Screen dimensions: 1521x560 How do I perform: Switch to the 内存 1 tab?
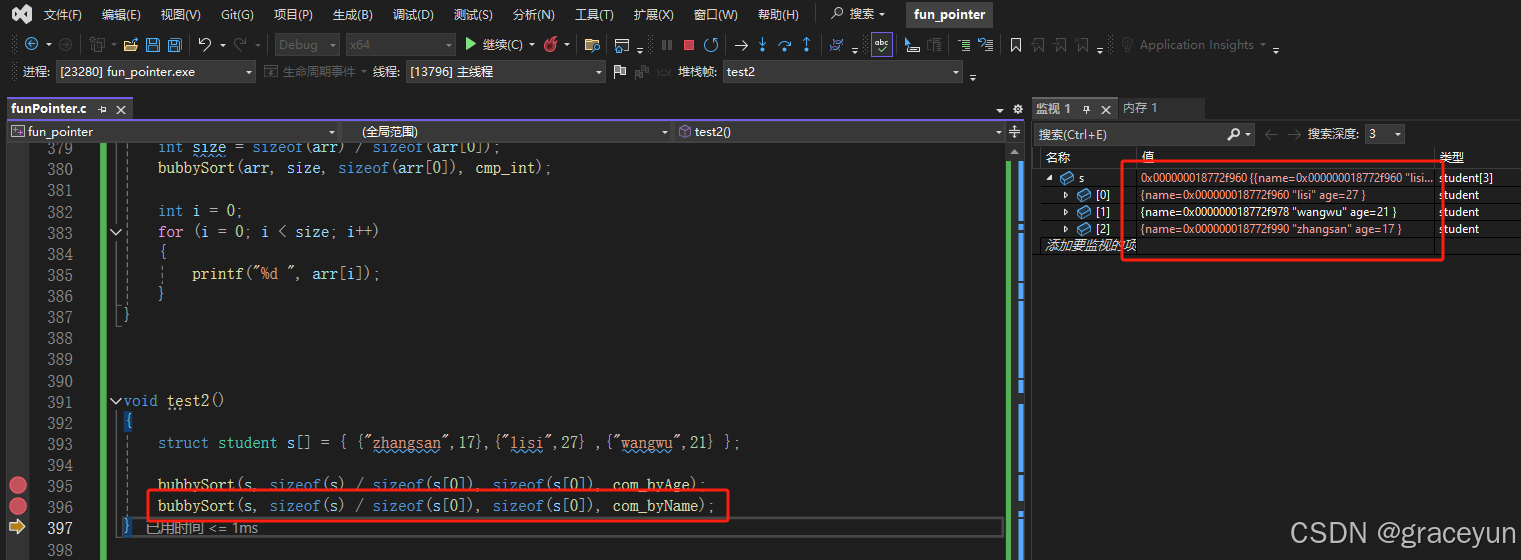(x=1140, y=108)
